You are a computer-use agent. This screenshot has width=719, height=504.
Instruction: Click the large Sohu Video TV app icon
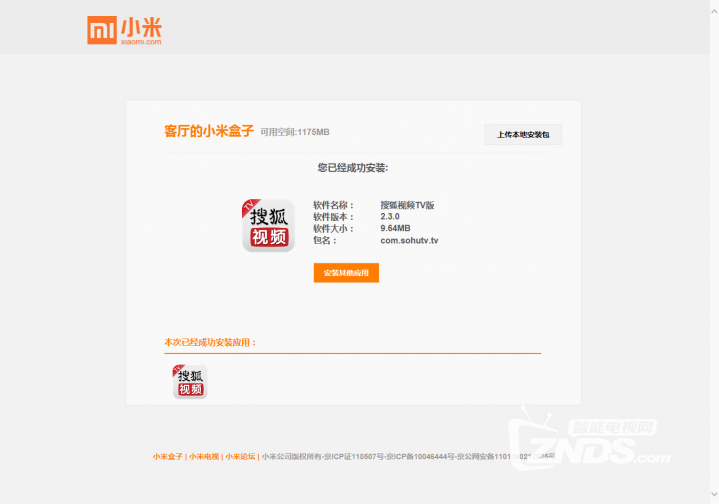click(x=268, y=225)
